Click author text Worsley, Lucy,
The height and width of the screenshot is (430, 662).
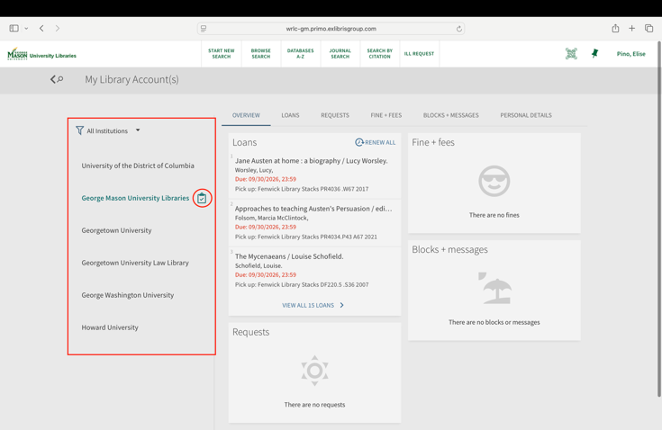click(x=254, y=170)
